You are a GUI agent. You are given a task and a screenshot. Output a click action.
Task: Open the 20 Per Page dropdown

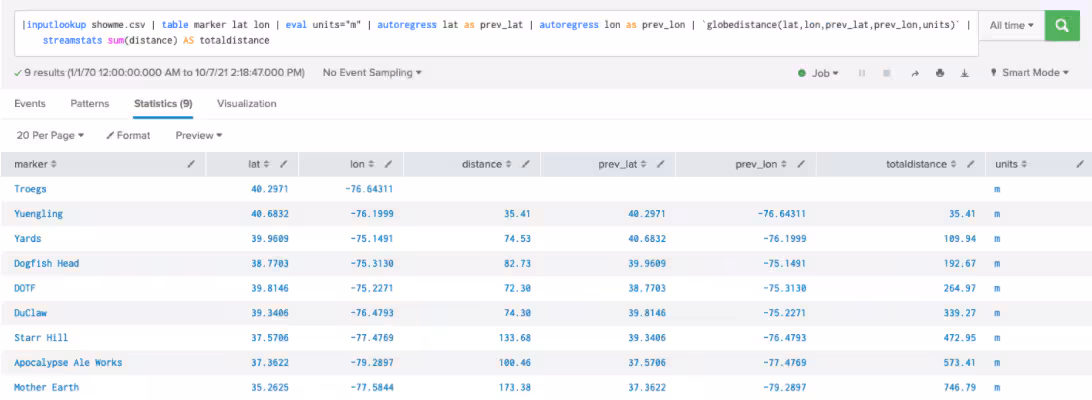(51, 134)
